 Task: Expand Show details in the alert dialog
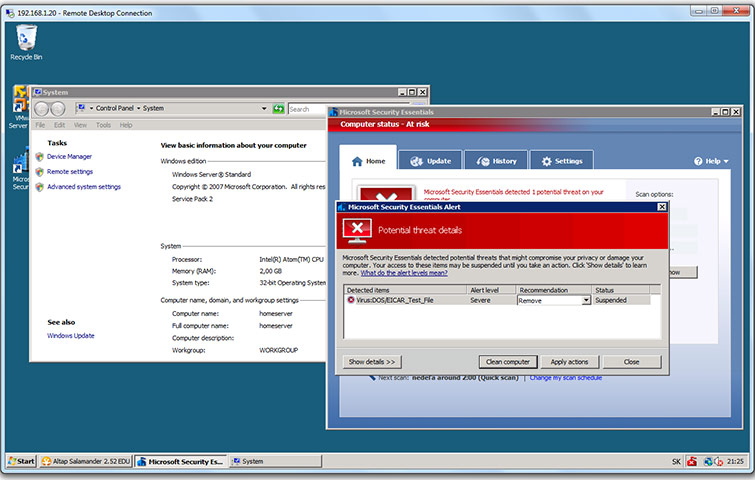click(x=372, y=362)
